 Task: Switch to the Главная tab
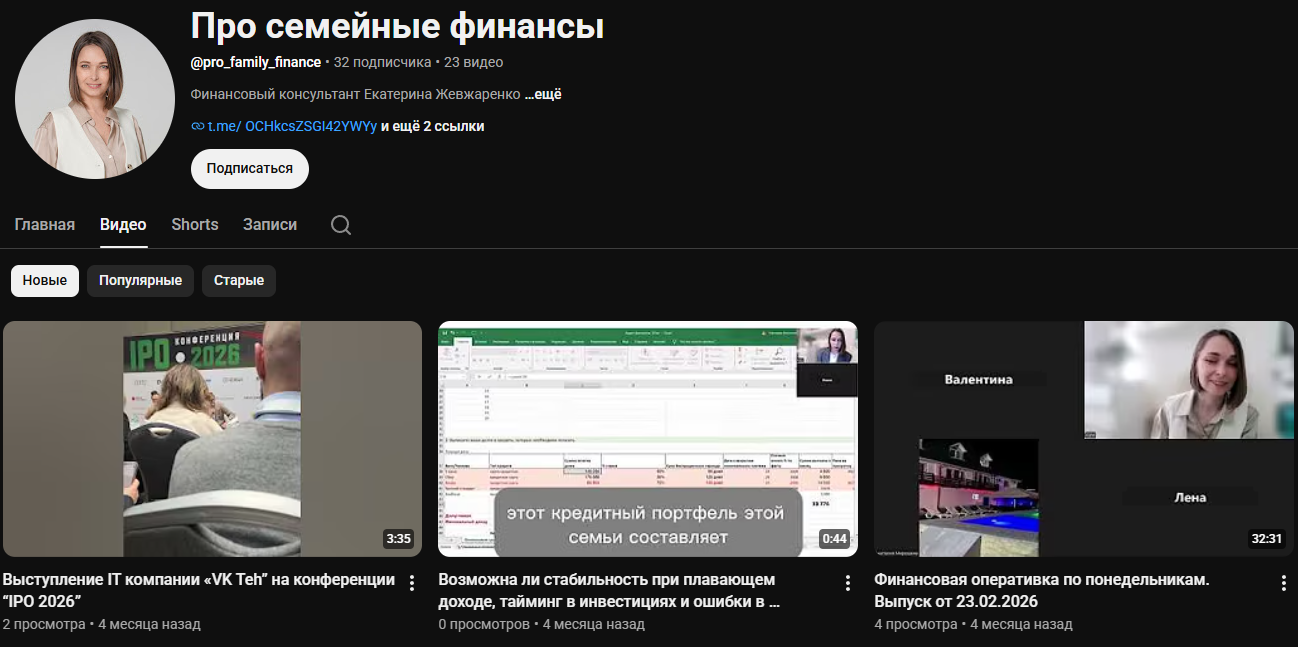[x=45, y=224]
